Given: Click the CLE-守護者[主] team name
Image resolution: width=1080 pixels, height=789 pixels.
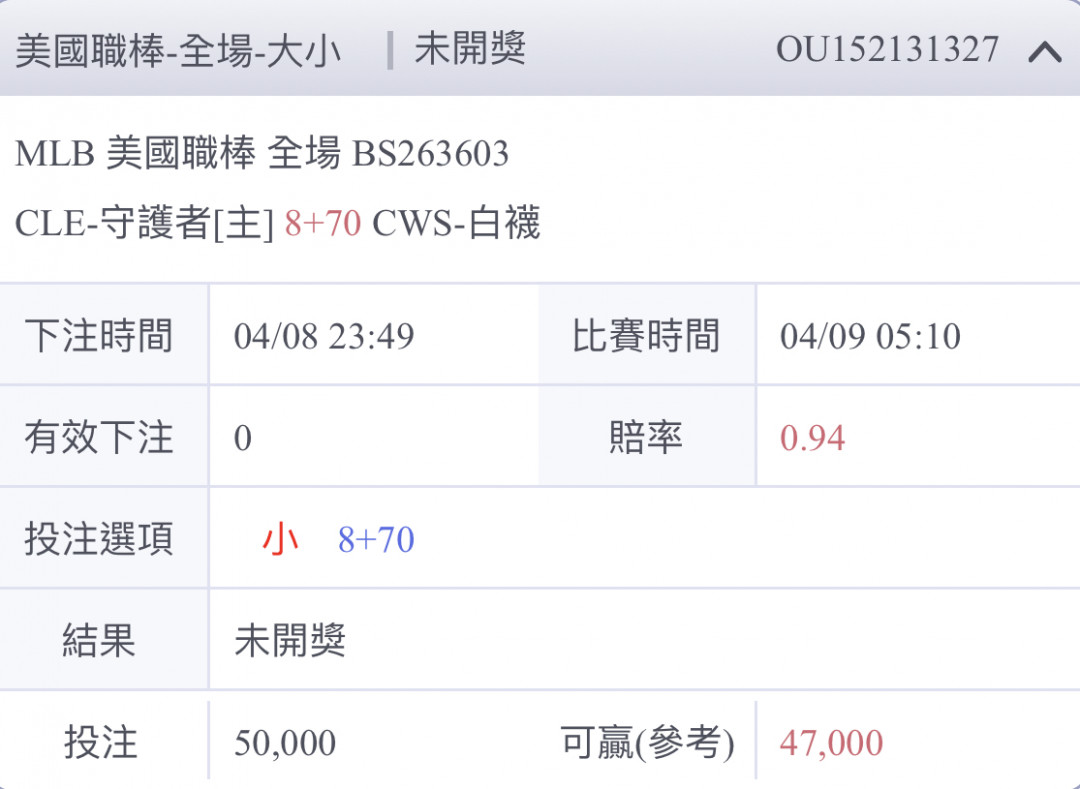Looking at the screenshot, I should pos(145,223).
